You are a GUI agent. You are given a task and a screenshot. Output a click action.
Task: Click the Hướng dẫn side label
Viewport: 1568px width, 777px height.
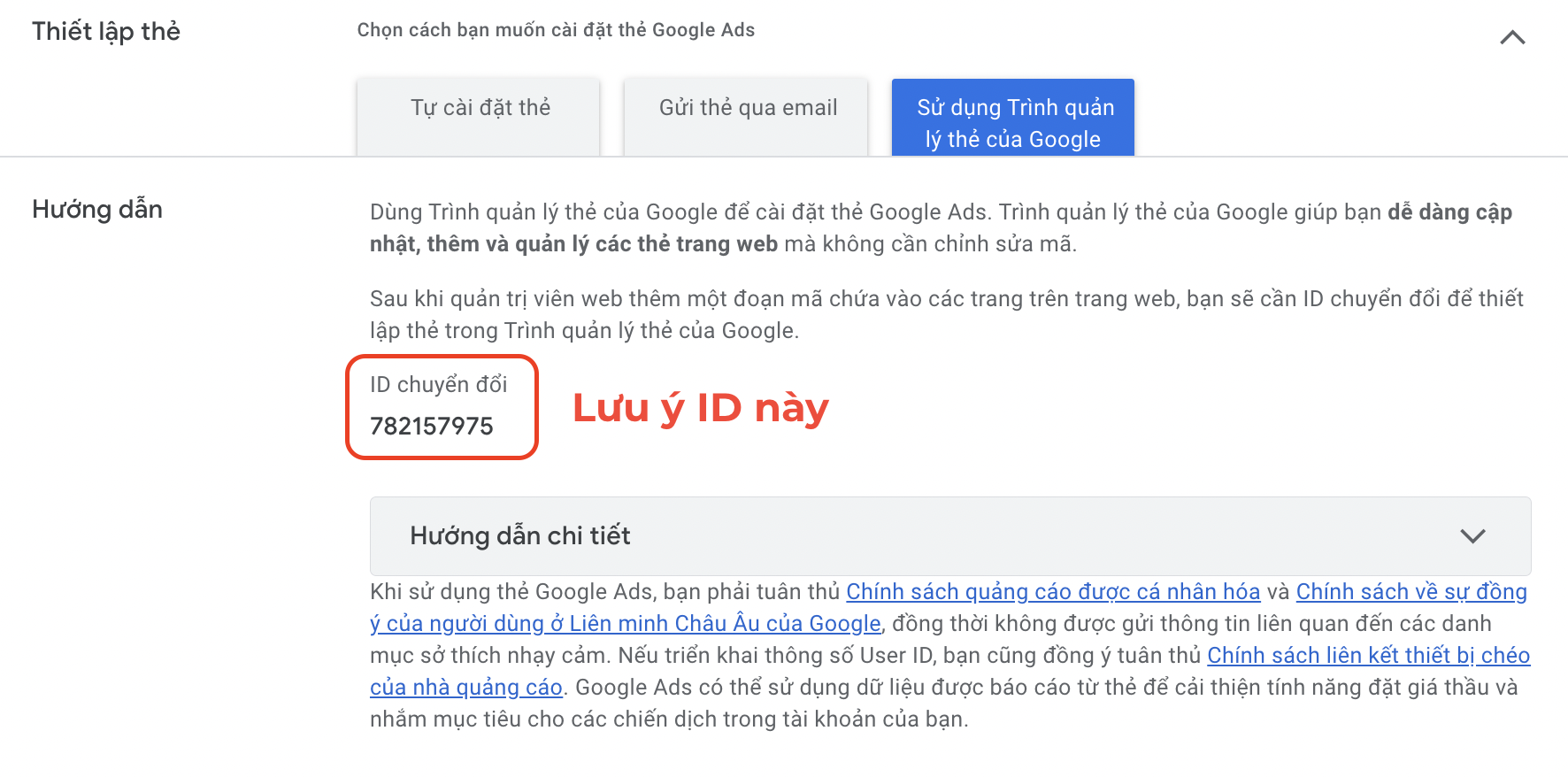tap(97, 210)
